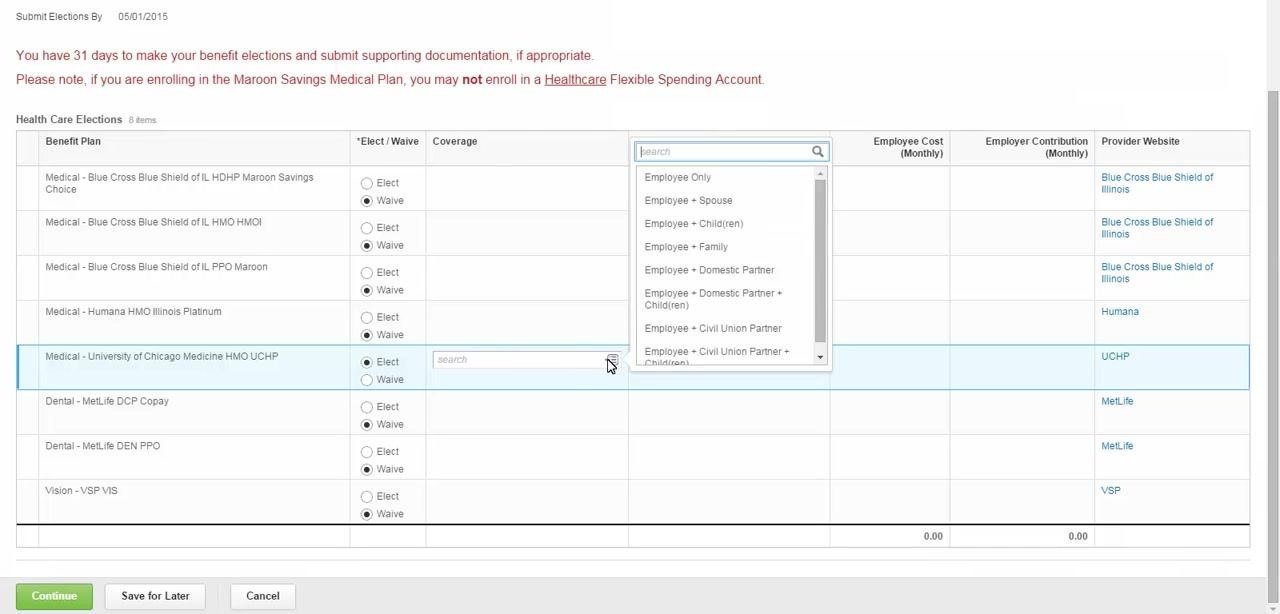The width and height of the screenshot is (1280, 614).
Task: Elect the Humana HMO Illinois Platinum plan
Action: [367, 318]
